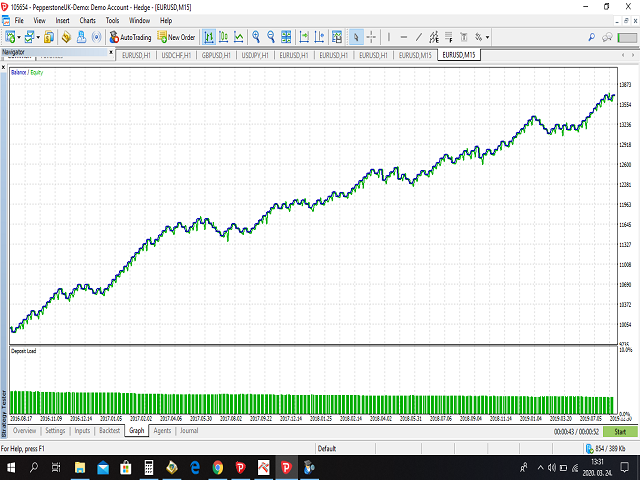Open the Charts menu
Viewport: 640px width, 480px height.
88,20
